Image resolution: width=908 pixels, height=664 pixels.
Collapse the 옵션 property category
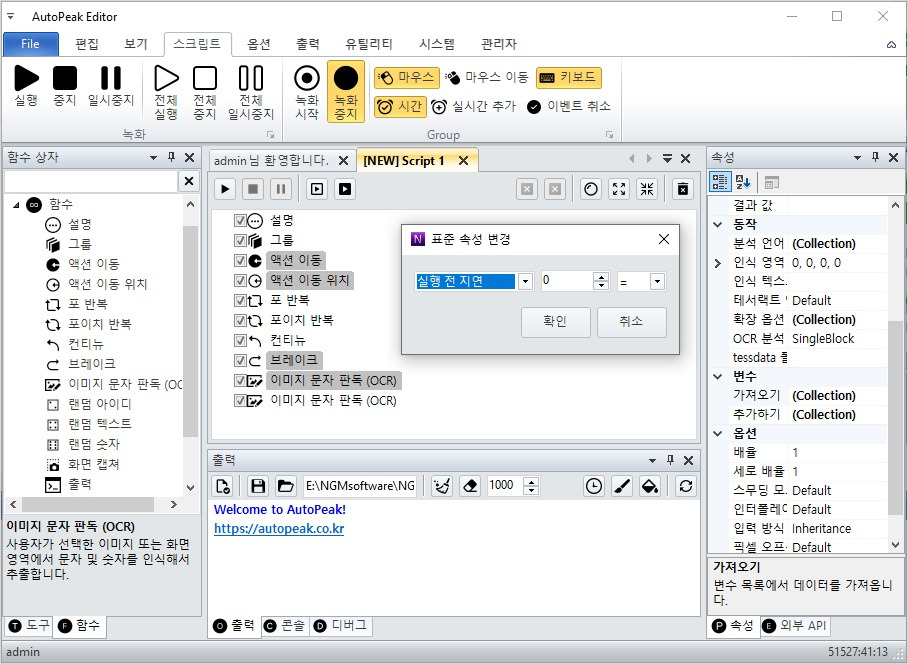point(718,434)
